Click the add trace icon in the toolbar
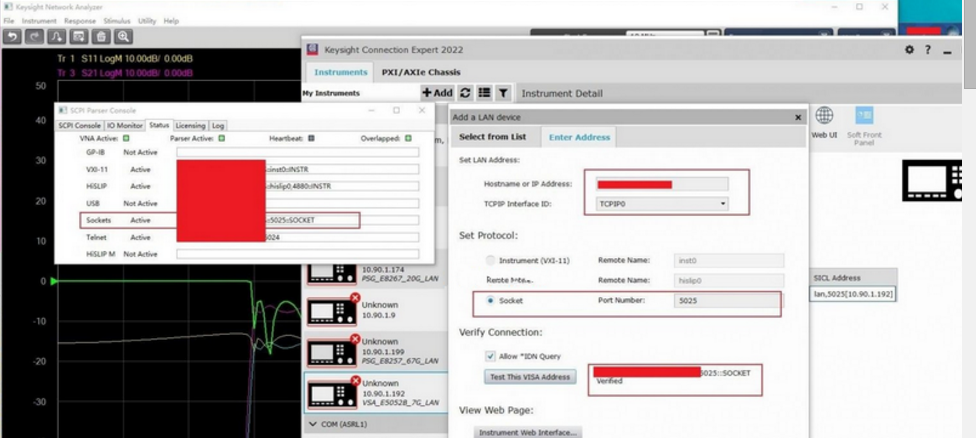The width and height of the screenshot is (976, 438). [x=57, y=37]
